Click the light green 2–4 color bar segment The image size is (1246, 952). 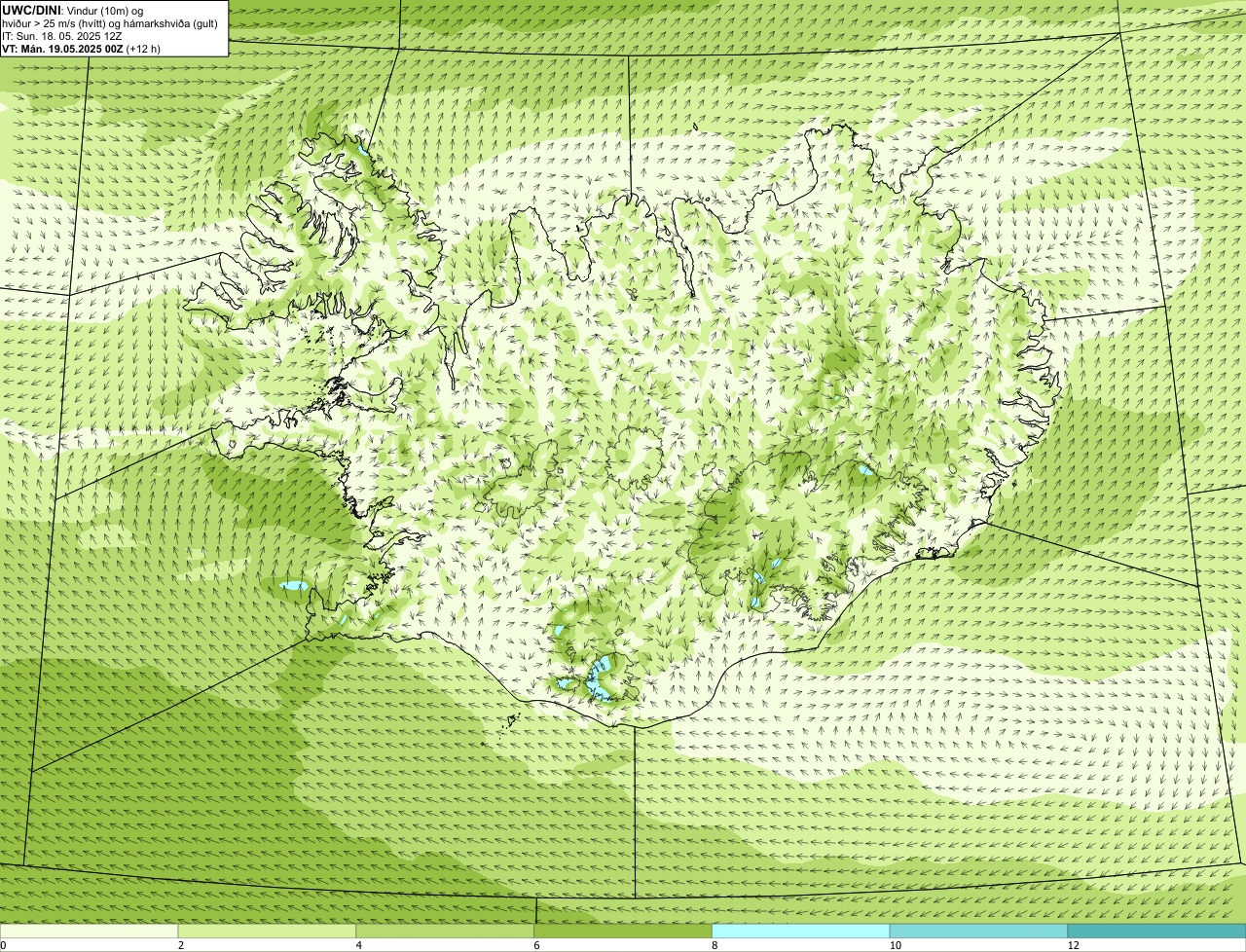(267, 932)
